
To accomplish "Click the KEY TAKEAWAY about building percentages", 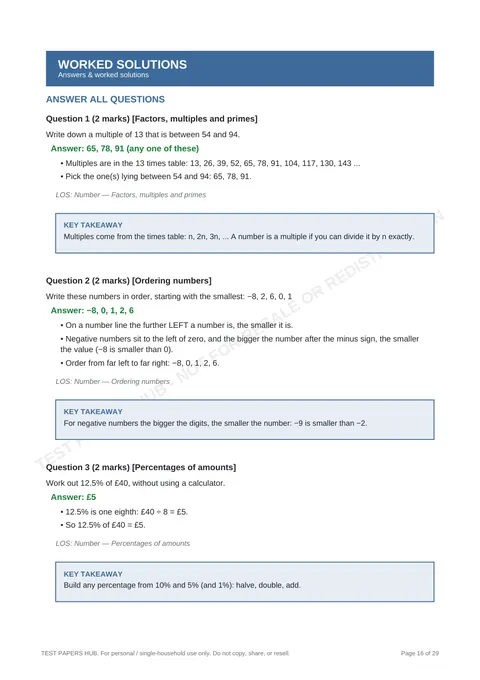I will (245, 582).
